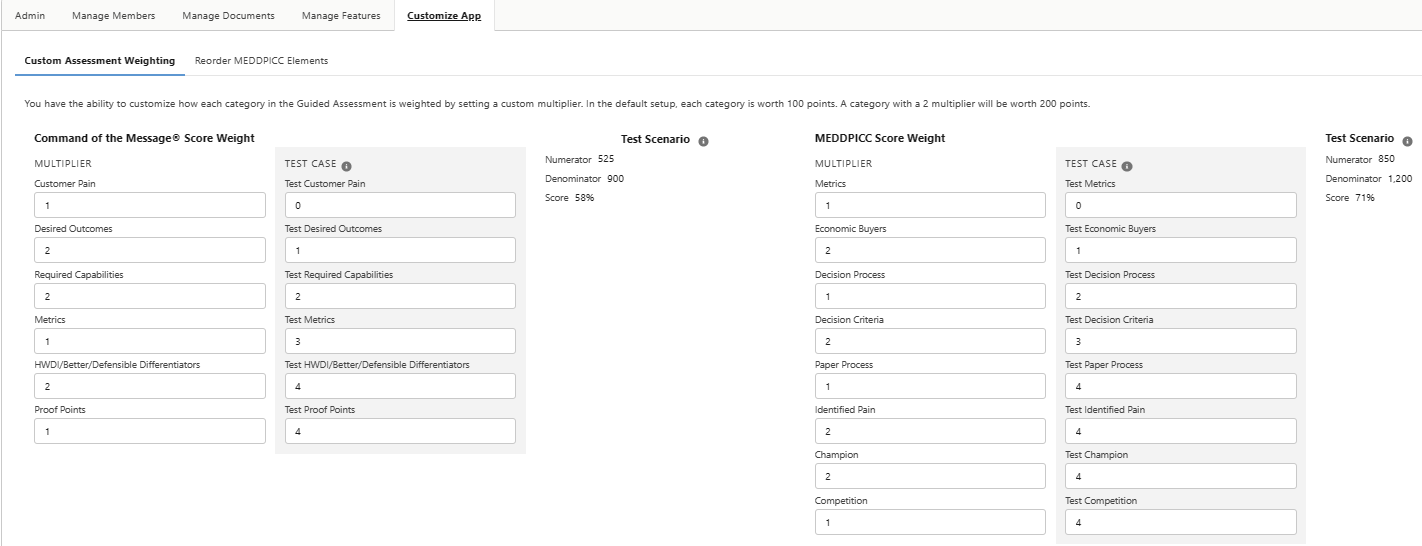Select Custom Assessment Weighting sub-tab
This screenshot has width=1422, height=546.
coord(99,61)
